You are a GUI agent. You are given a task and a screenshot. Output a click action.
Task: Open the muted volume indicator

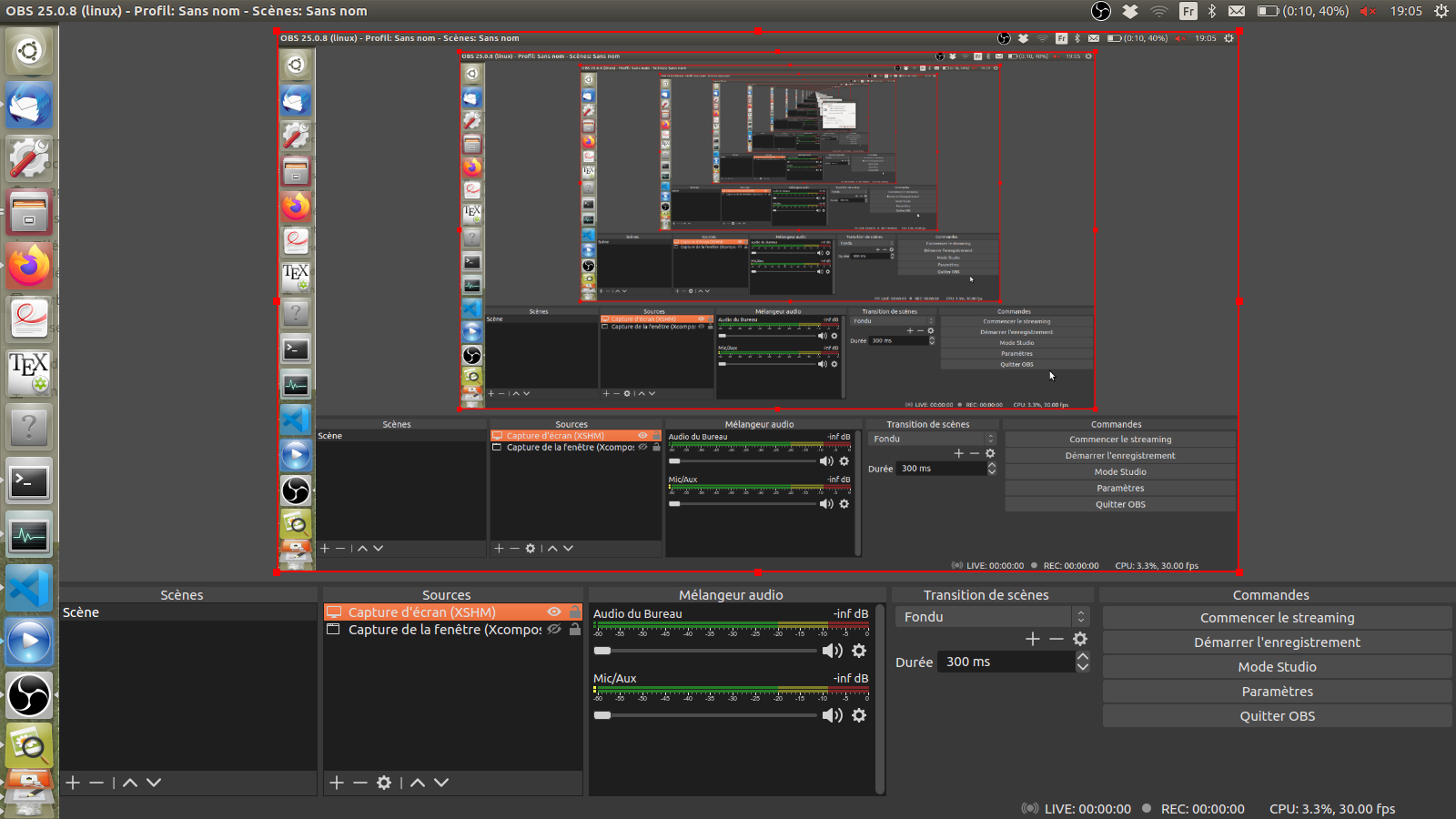coord(1368,11)
